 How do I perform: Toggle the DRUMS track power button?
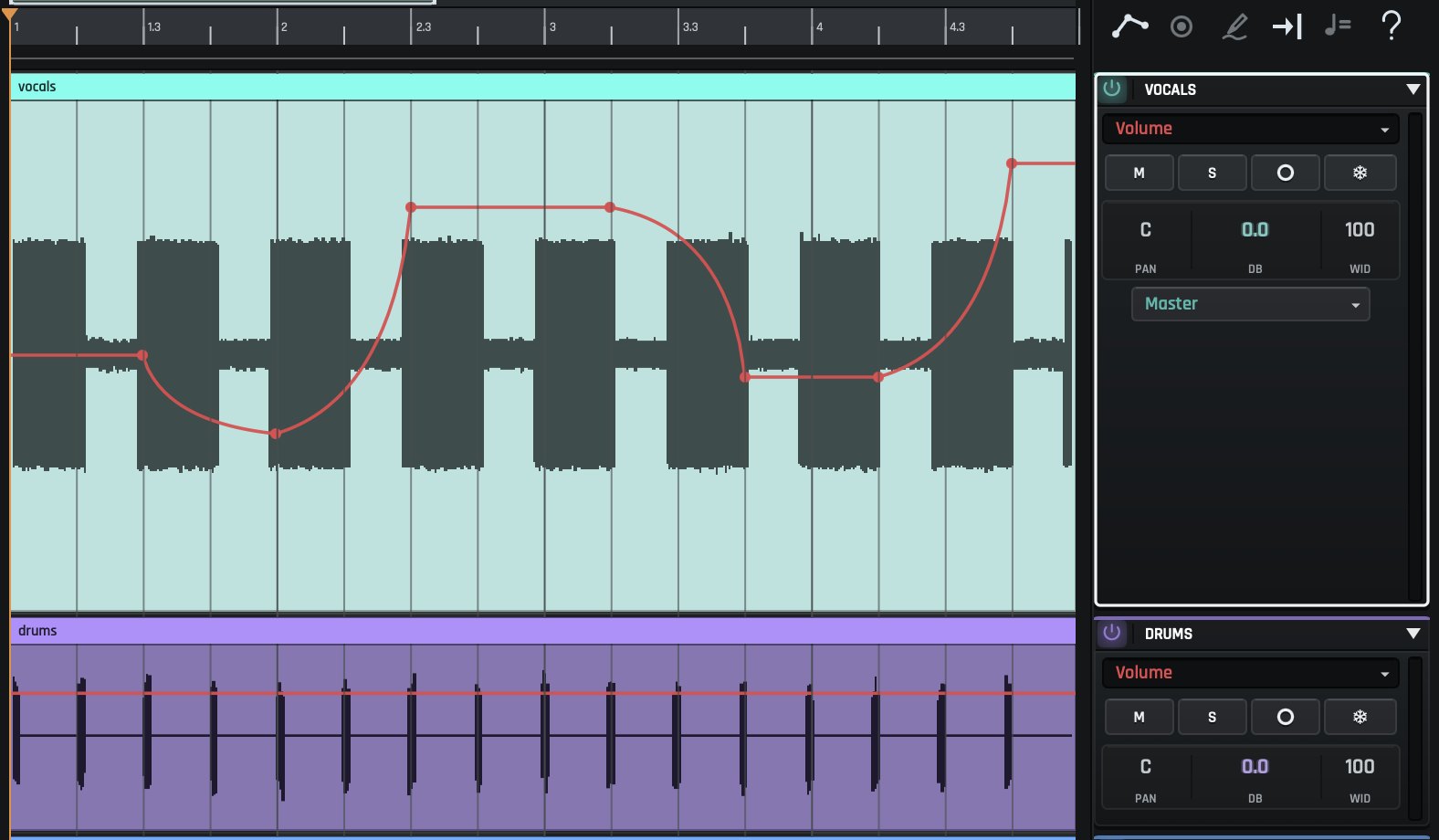[1111, 633]
